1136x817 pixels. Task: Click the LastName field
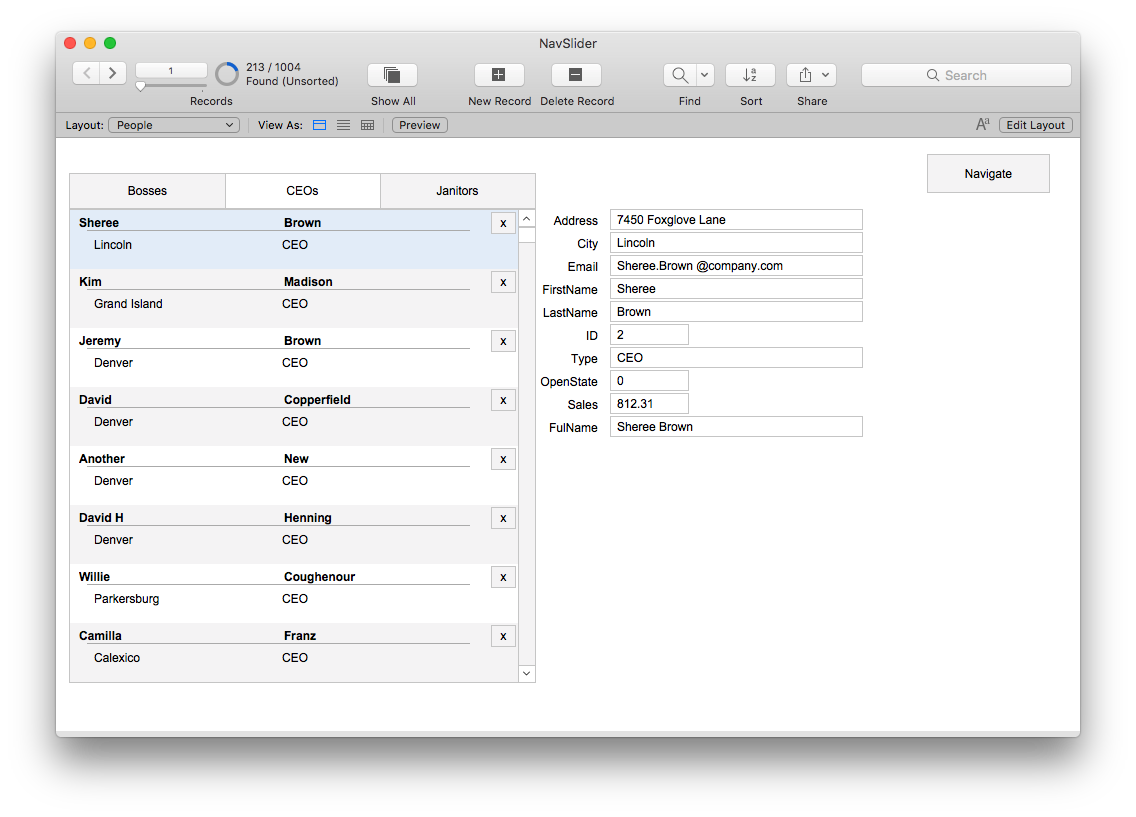point(736,311)
